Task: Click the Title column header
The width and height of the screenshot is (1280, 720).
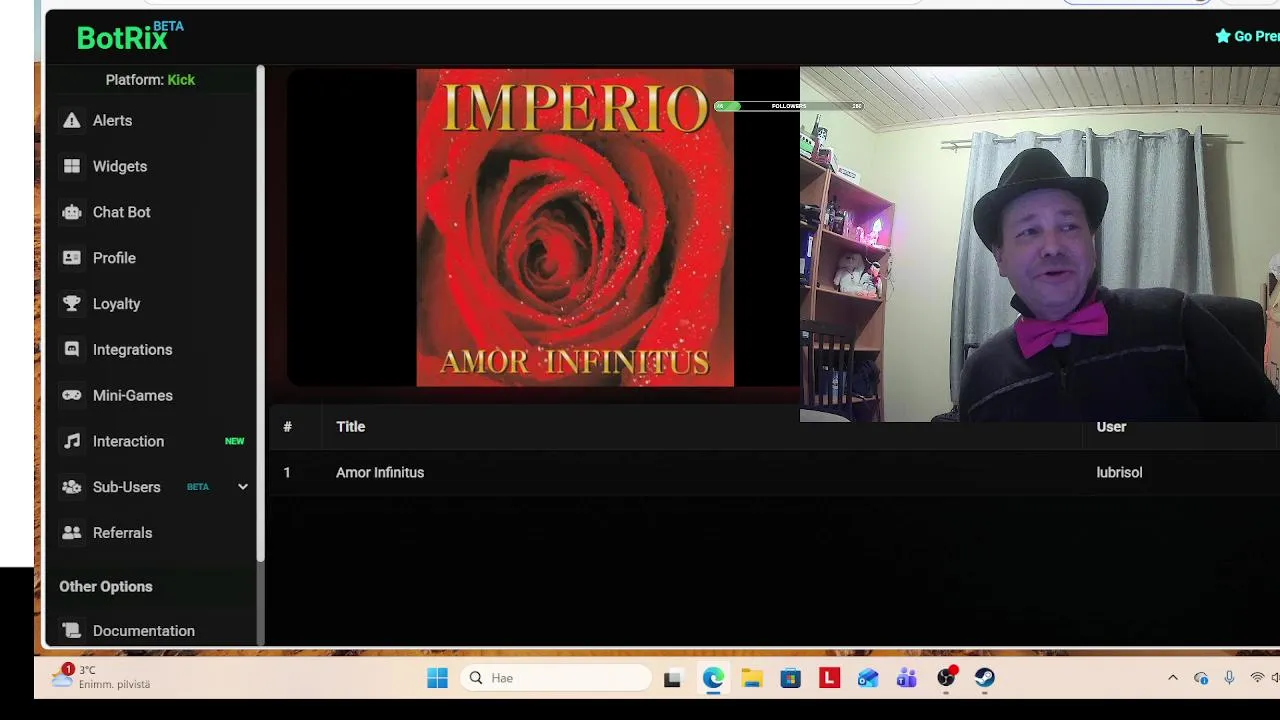Action: coord(351,427)
